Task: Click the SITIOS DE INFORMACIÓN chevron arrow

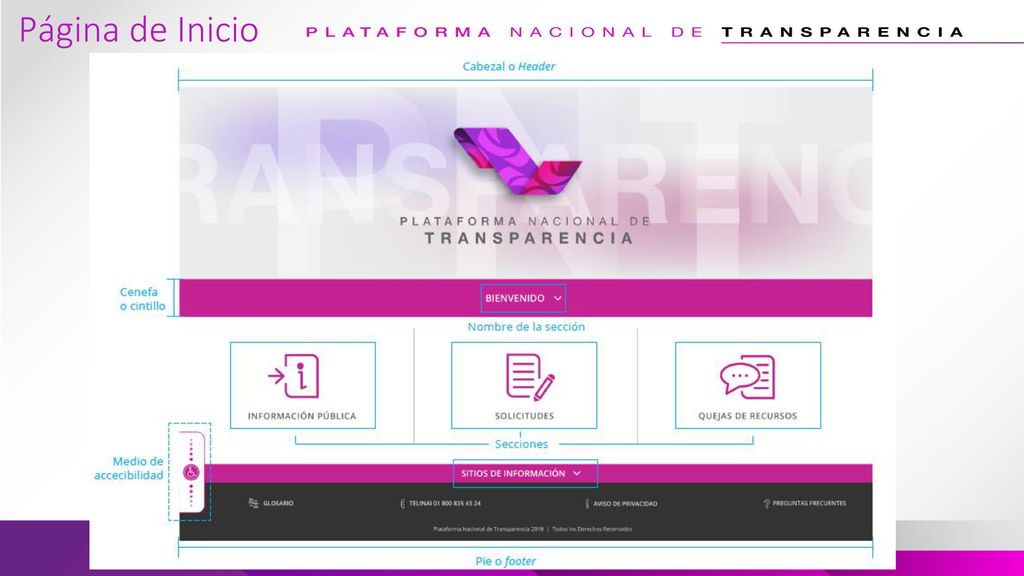Action: tap(577, 473)
